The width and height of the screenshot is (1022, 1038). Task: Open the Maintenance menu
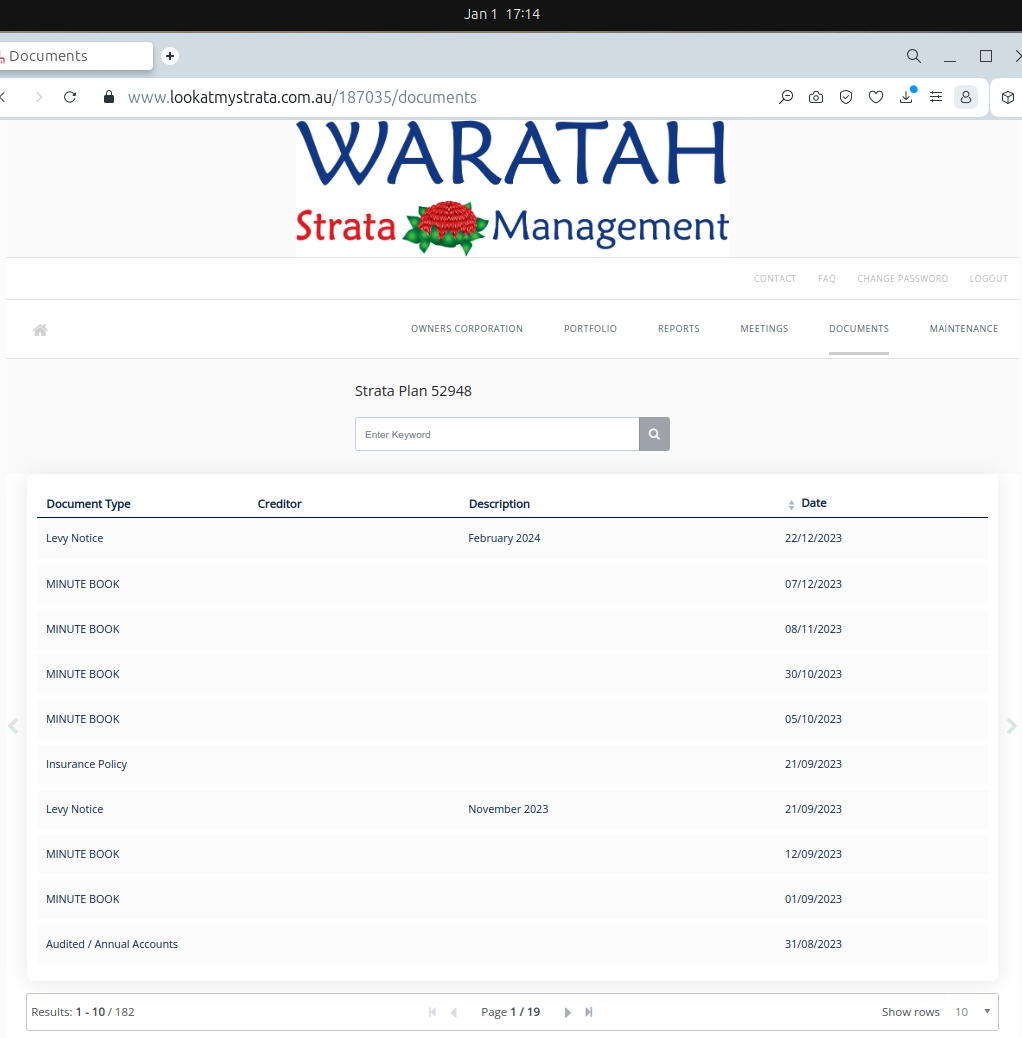tap(964, 328)
